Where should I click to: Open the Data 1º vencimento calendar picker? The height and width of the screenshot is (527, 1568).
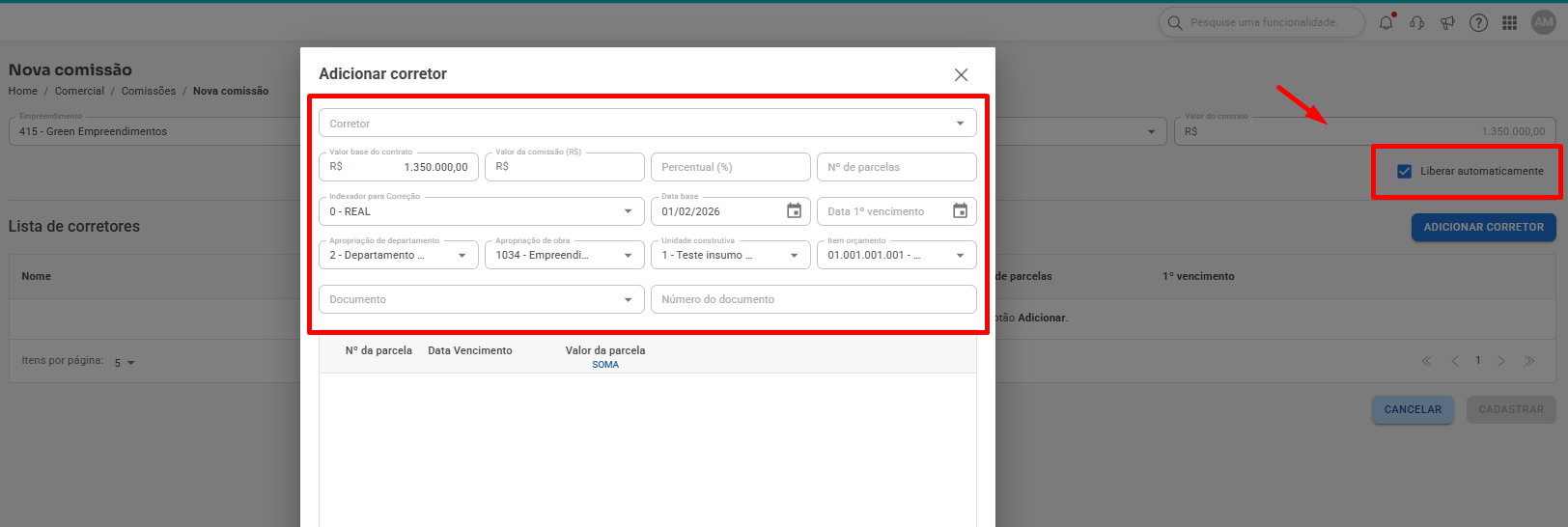pos(960,210)
